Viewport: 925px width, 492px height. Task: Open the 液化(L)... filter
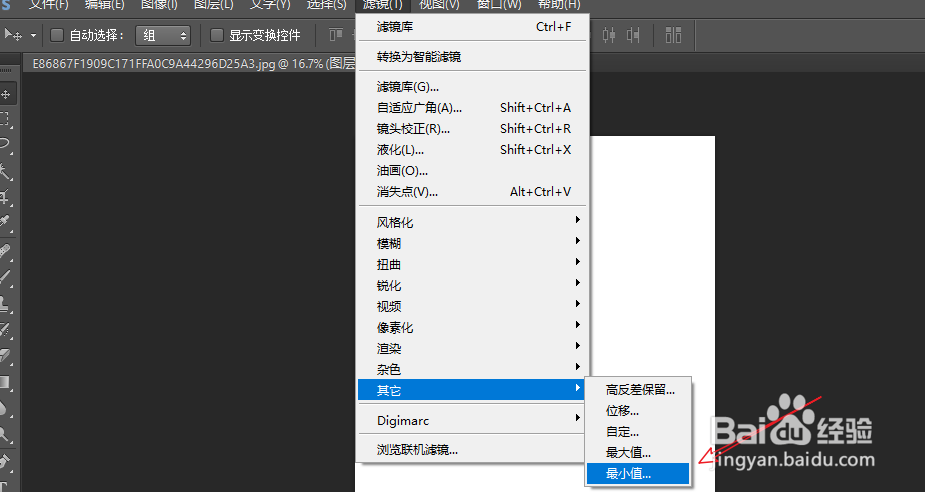coord(471,150)
